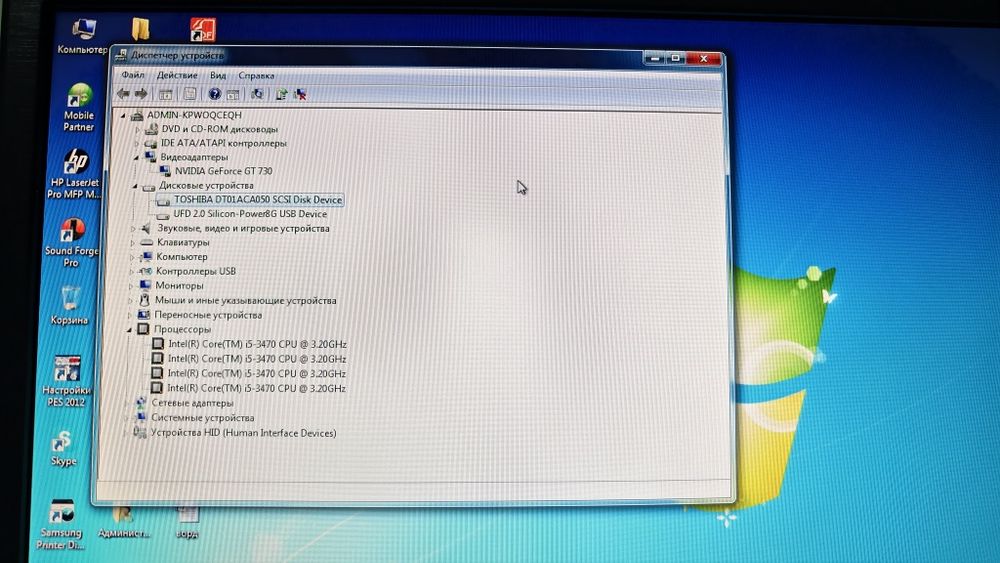Image resolution: width=1000 pixels, height=563 pixels.
Task: Select the last Intel Core i5-3470 processor entry
Action: (x=256, y=388)
